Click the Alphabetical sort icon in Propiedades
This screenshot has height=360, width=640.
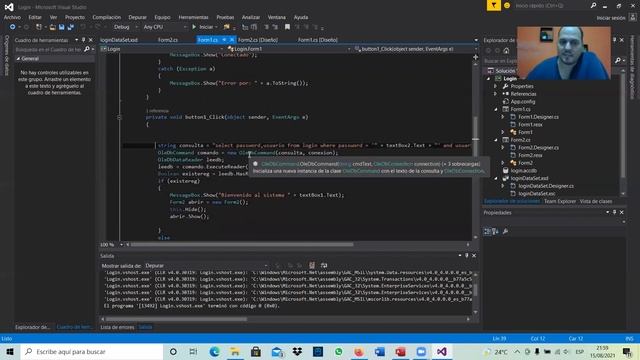coord(496,231)
